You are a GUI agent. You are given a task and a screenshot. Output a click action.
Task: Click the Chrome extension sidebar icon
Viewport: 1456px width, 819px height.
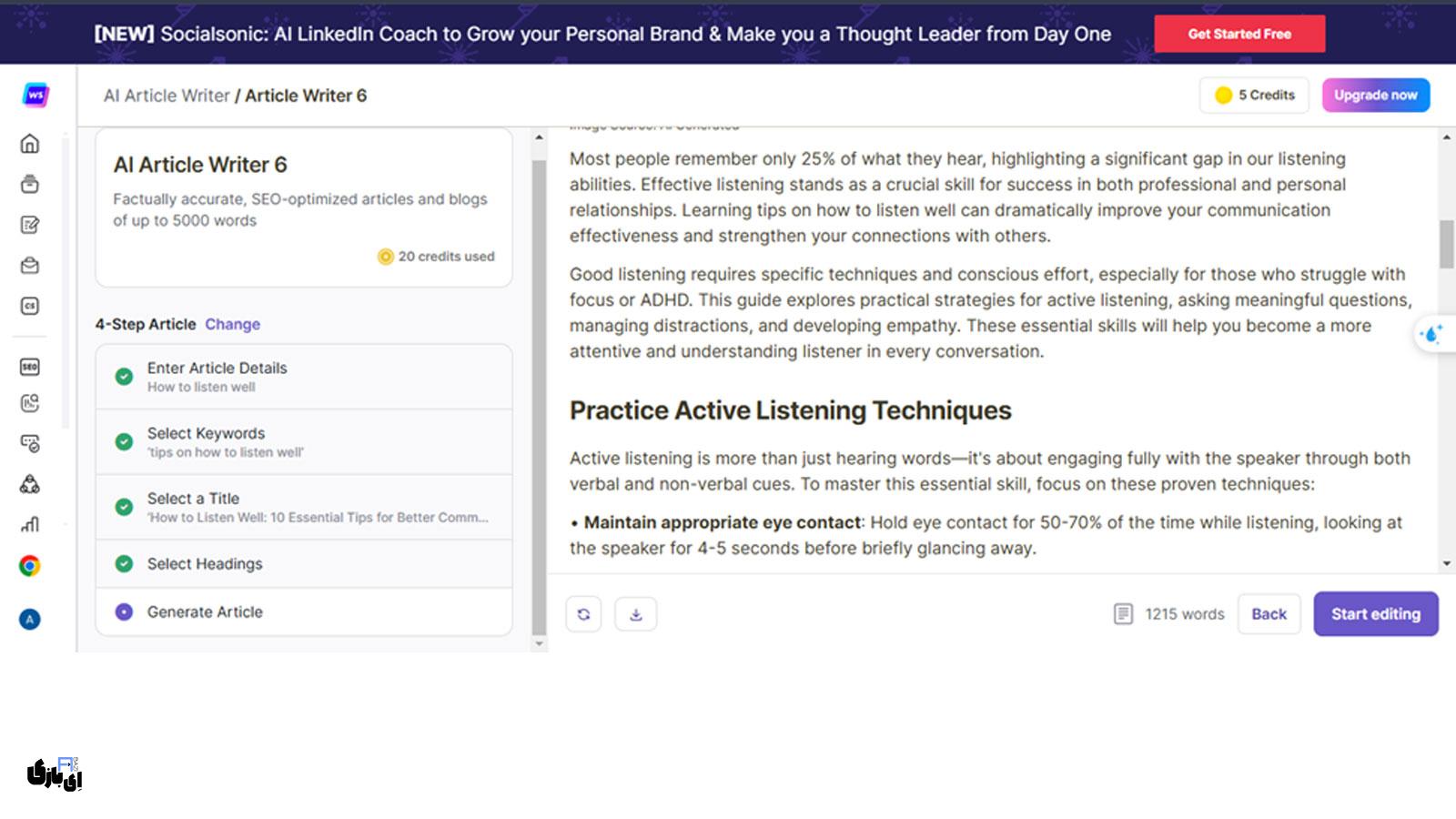point(30,566)
